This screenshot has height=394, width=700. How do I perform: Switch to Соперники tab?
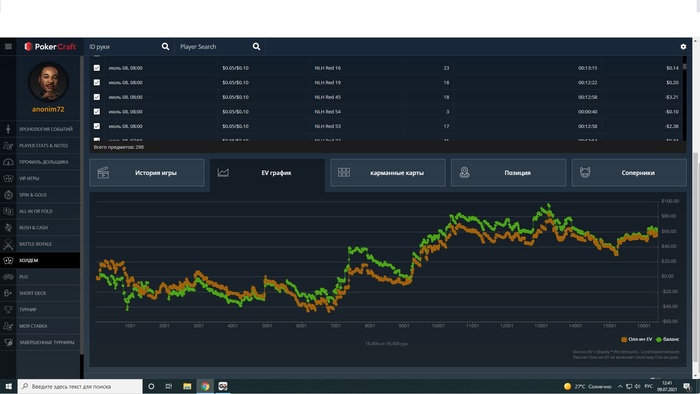(x=629, y=173)
